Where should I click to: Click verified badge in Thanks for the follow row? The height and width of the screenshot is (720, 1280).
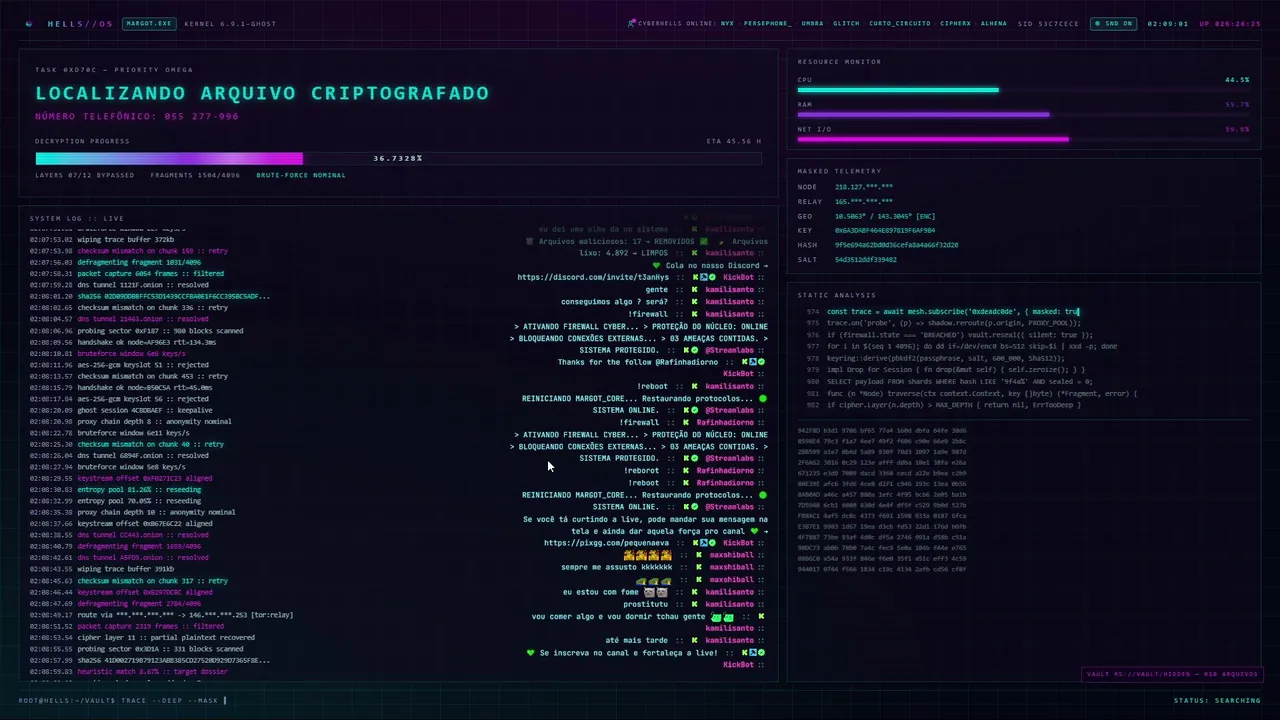(x=760, y=362)
